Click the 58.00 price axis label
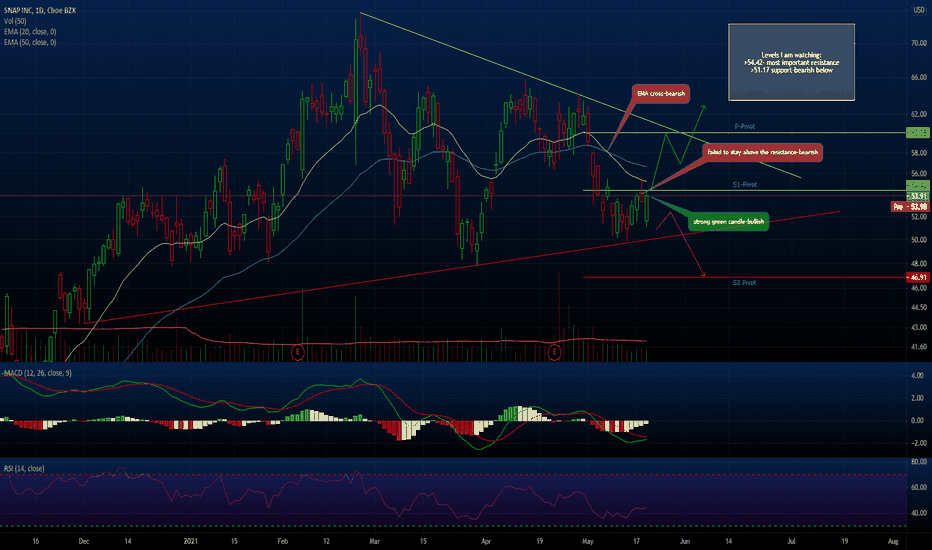Viewport: 932px width, 550px height. coord(918,153)
